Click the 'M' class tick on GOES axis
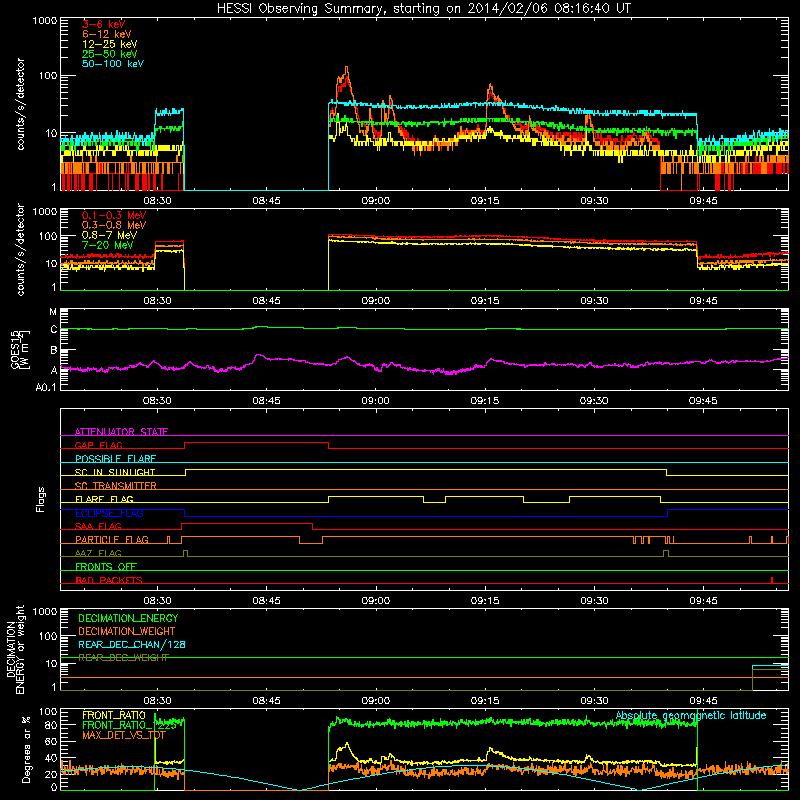800x800 pixels. click(x=53, y=312)
